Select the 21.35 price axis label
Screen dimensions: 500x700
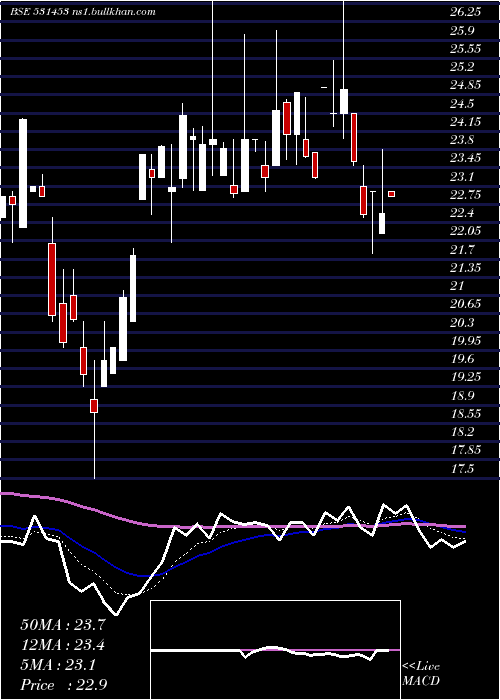(465, 267)
